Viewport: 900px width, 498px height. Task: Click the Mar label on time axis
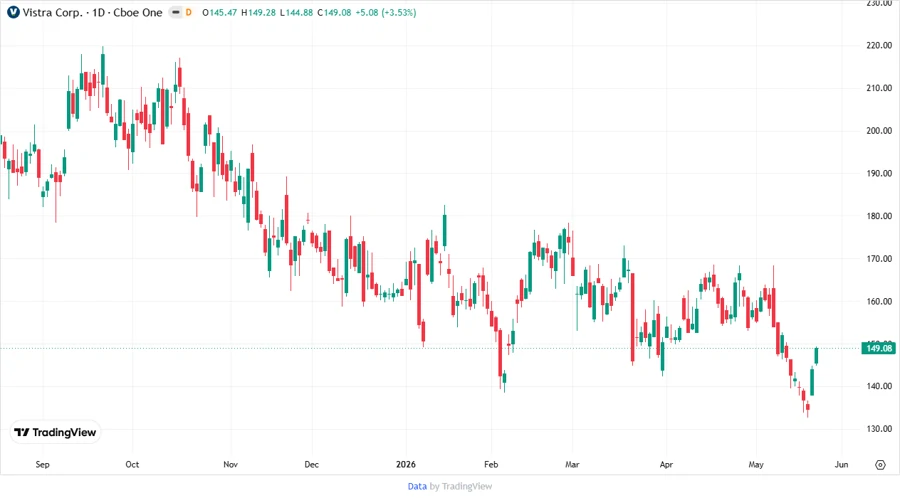point(572,465)
